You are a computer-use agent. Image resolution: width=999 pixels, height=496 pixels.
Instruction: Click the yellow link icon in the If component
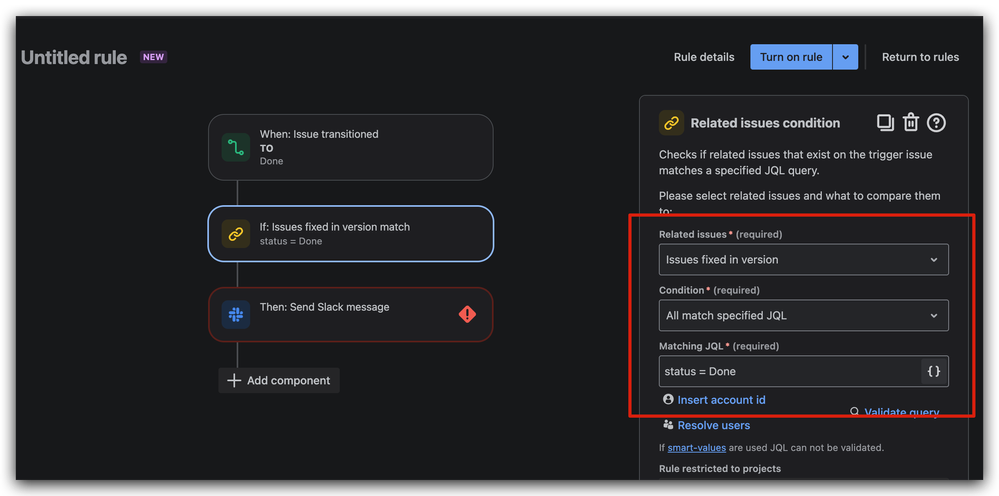(x=236, y=234)
